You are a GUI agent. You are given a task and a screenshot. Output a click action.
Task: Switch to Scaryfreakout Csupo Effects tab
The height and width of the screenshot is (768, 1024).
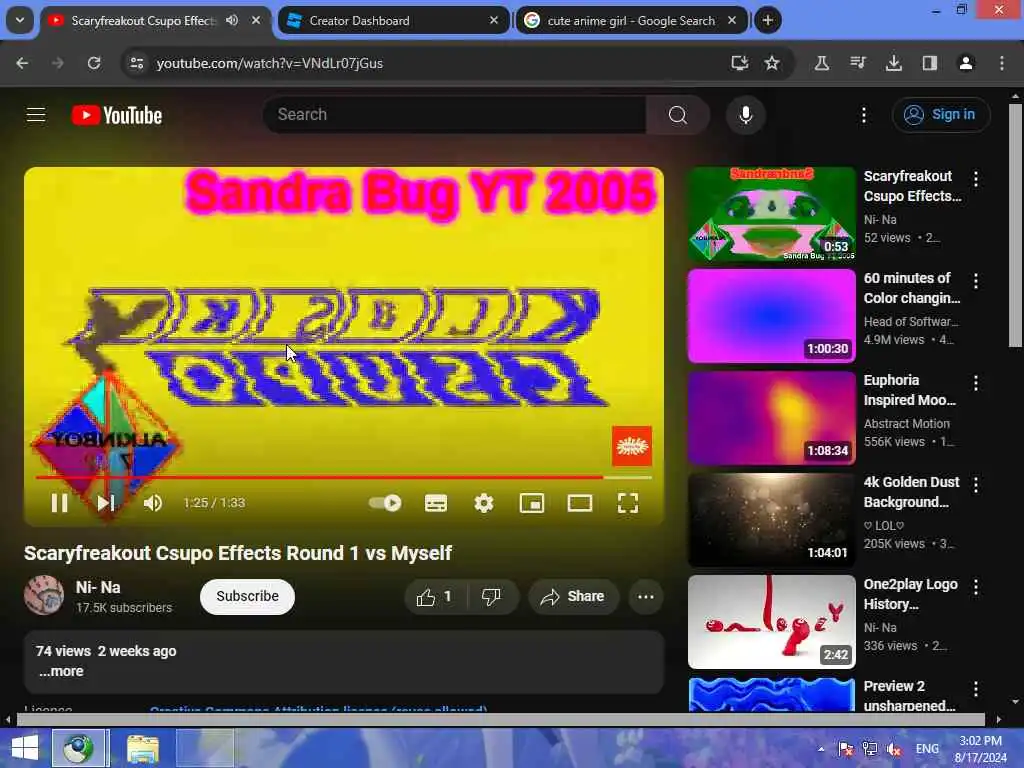(142, 21)
